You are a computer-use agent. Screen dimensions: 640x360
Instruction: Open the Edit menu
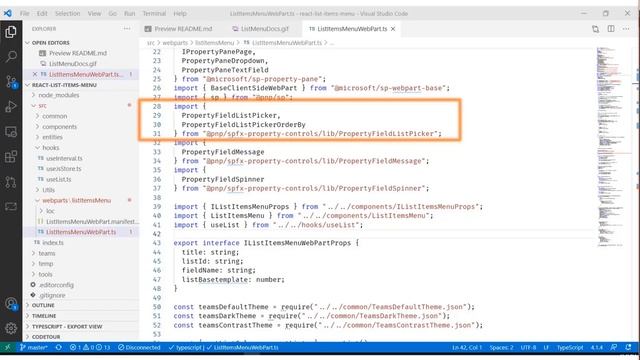point(42,13)
